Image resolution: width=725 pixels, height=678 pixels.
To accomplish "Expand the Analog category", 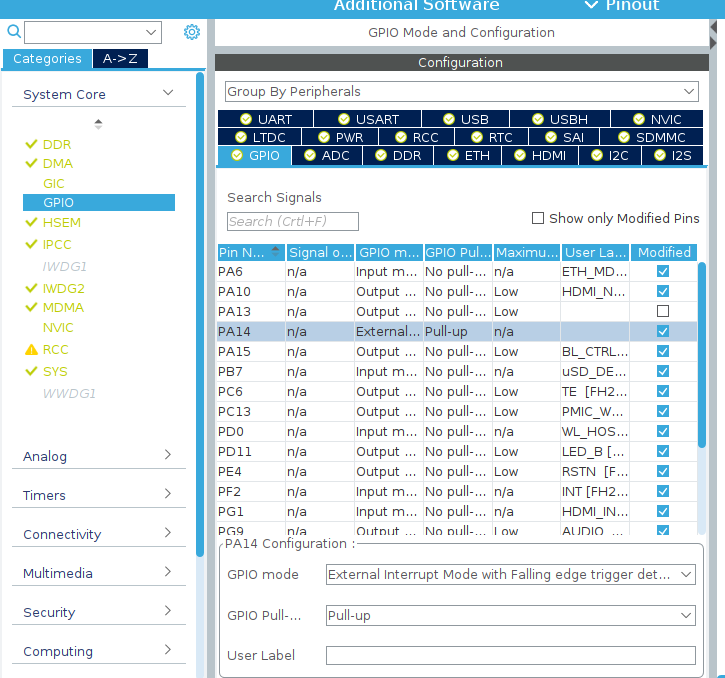I will pos(98,456).
